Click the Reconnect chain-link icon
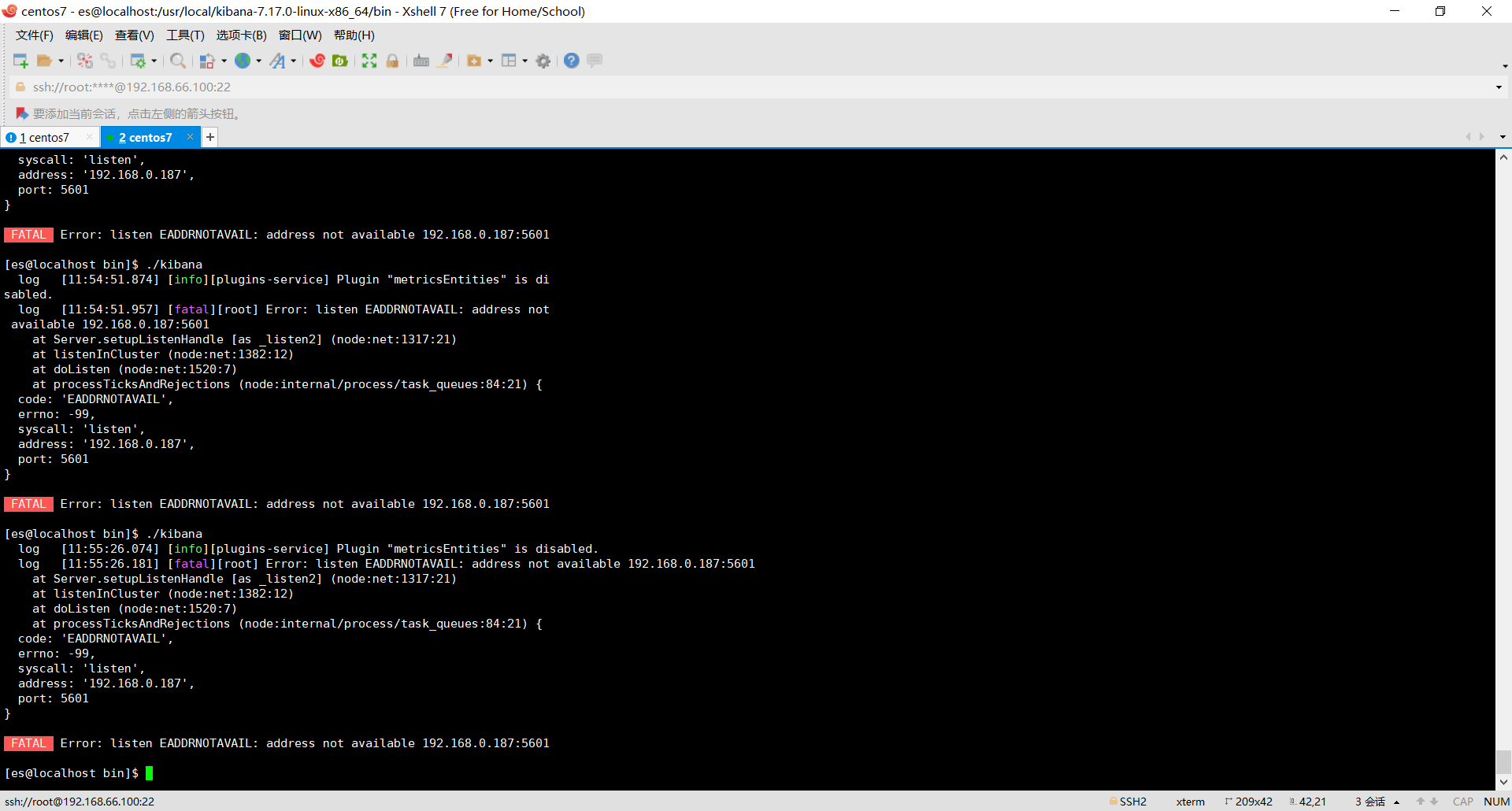Image resolution: width=1512 pixels, height=811 pixels. click(x=108, y=61)
